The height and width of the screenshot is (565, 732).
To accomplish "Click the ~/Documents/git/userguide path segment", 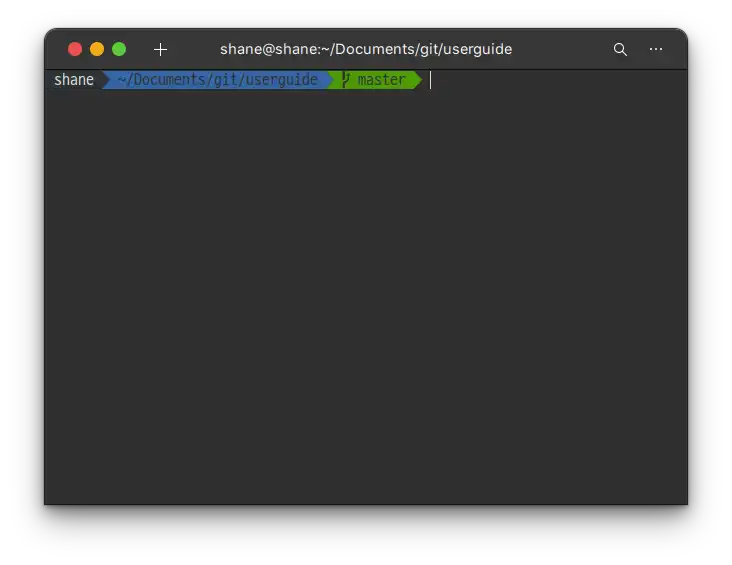I will coord(218,80).
